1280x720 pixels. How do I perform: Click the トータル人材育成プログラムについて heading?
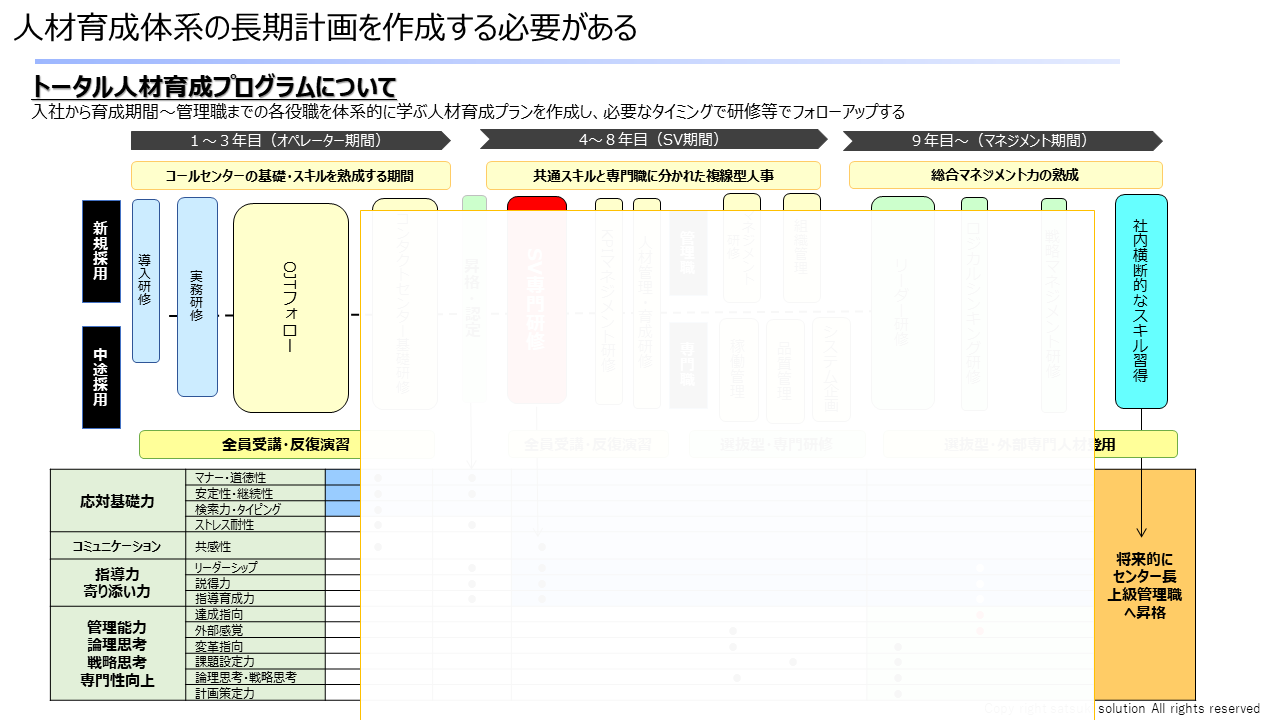[214, 86]
